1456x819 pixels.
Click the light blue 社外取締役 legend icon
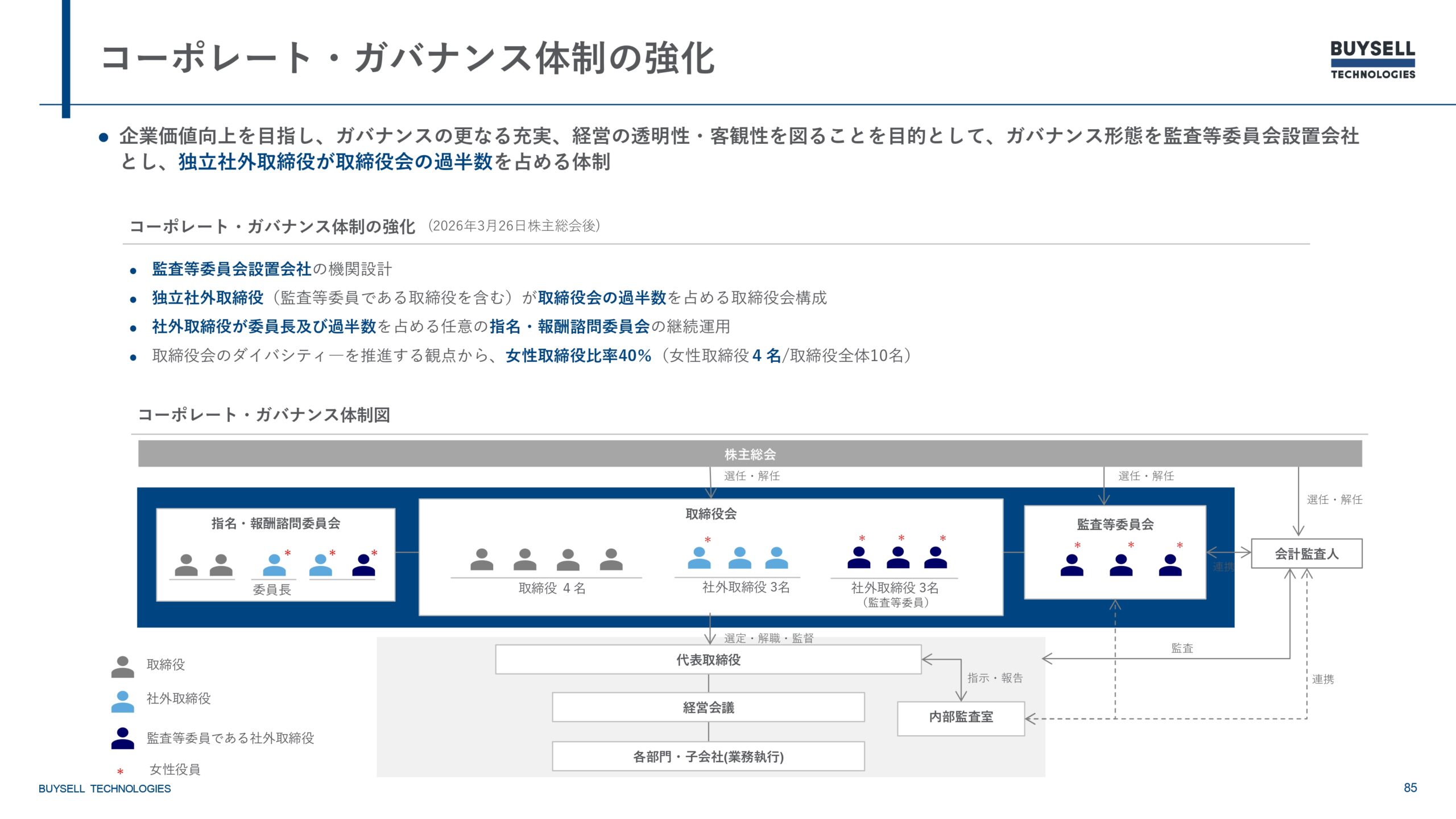[122, 702]
